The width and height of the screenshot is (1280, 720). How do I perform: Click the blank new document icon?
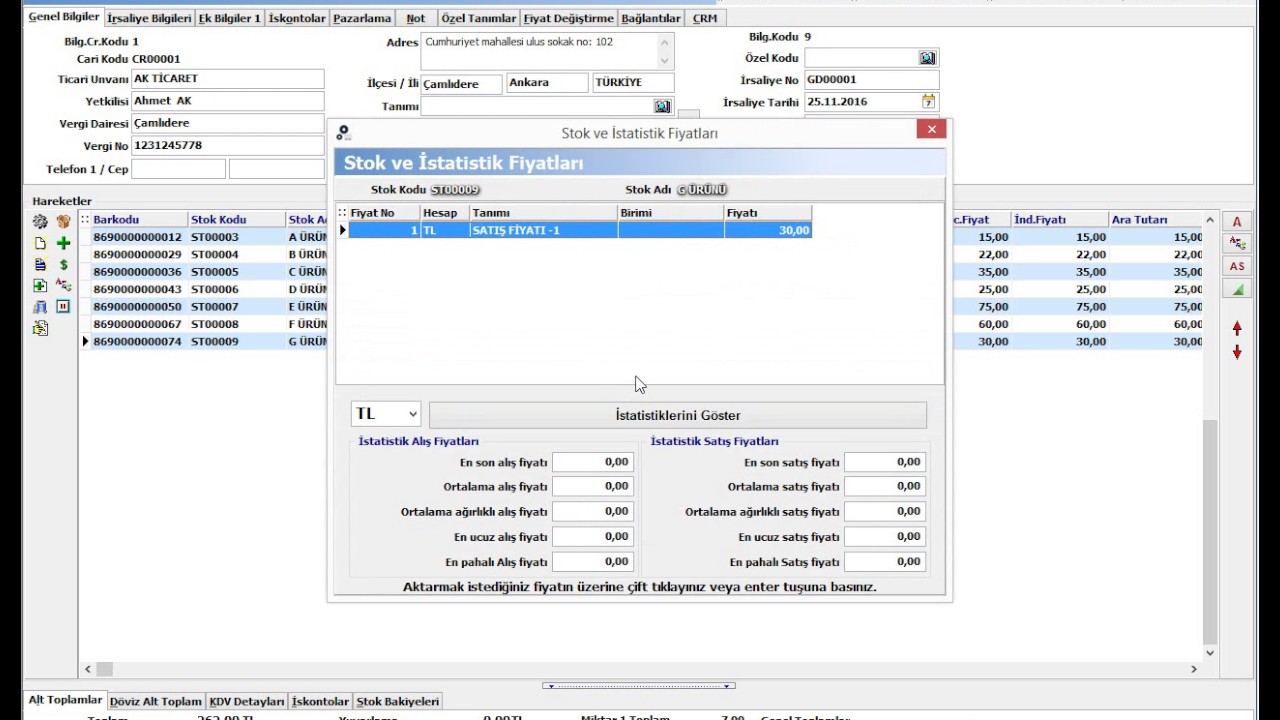click(x=40, y=243)
